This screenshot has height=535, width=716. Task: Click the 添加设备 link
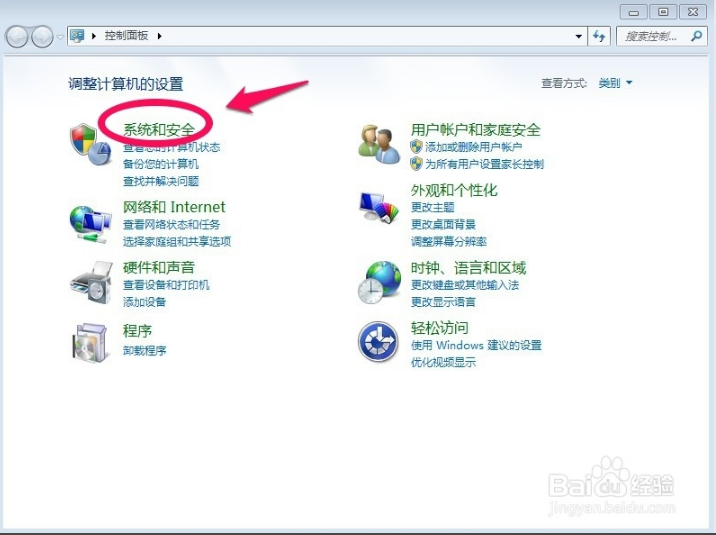(x=145, y=302)
